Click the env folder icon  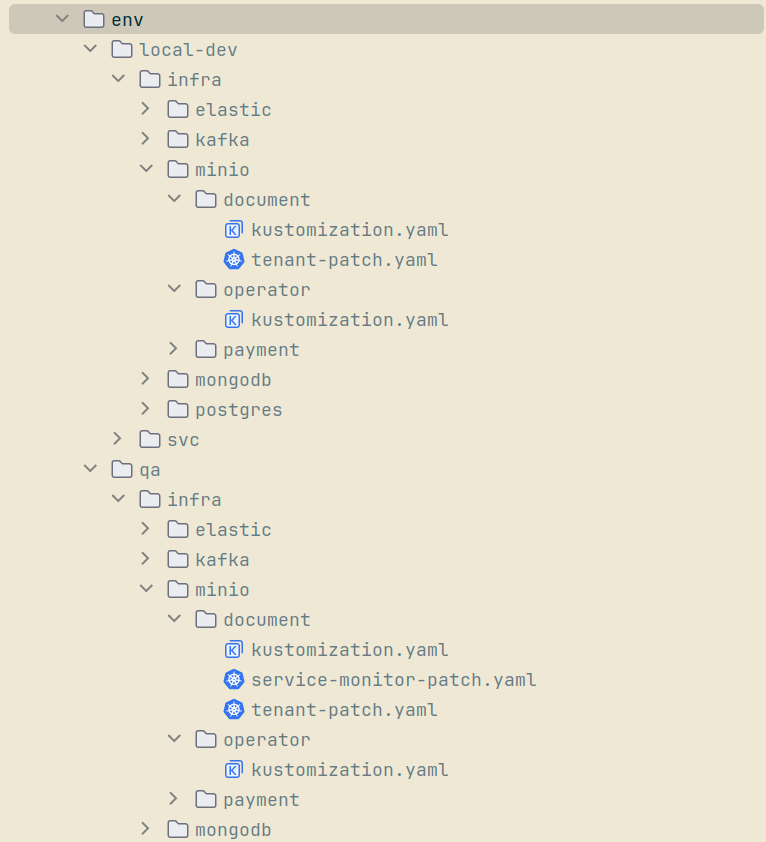[x=94, y=19]
